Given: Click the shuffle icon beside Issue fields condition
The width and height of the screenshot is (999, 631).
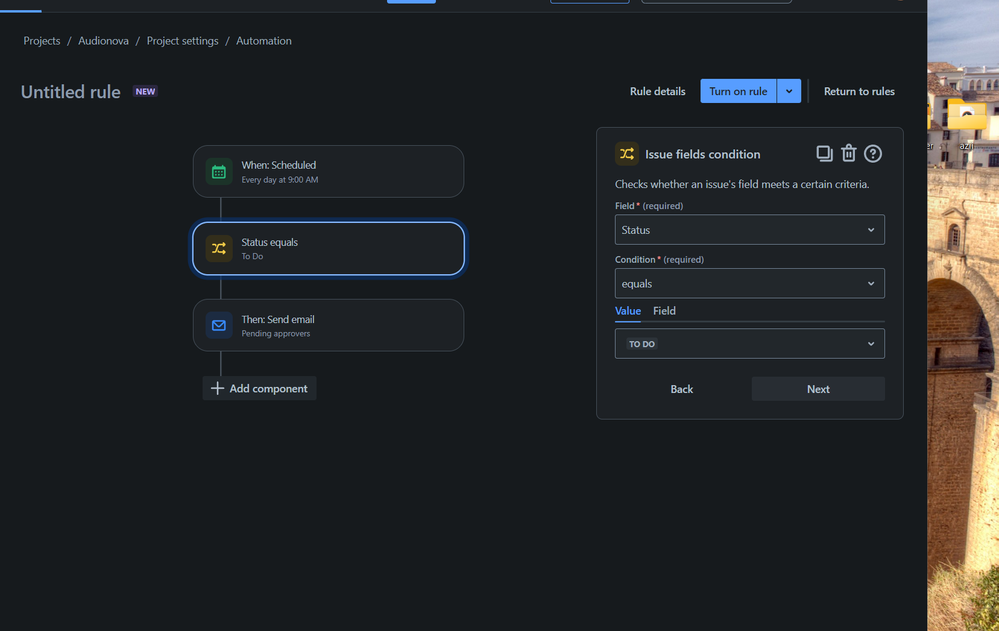Looking at the screenshot, I should (627, 154).
